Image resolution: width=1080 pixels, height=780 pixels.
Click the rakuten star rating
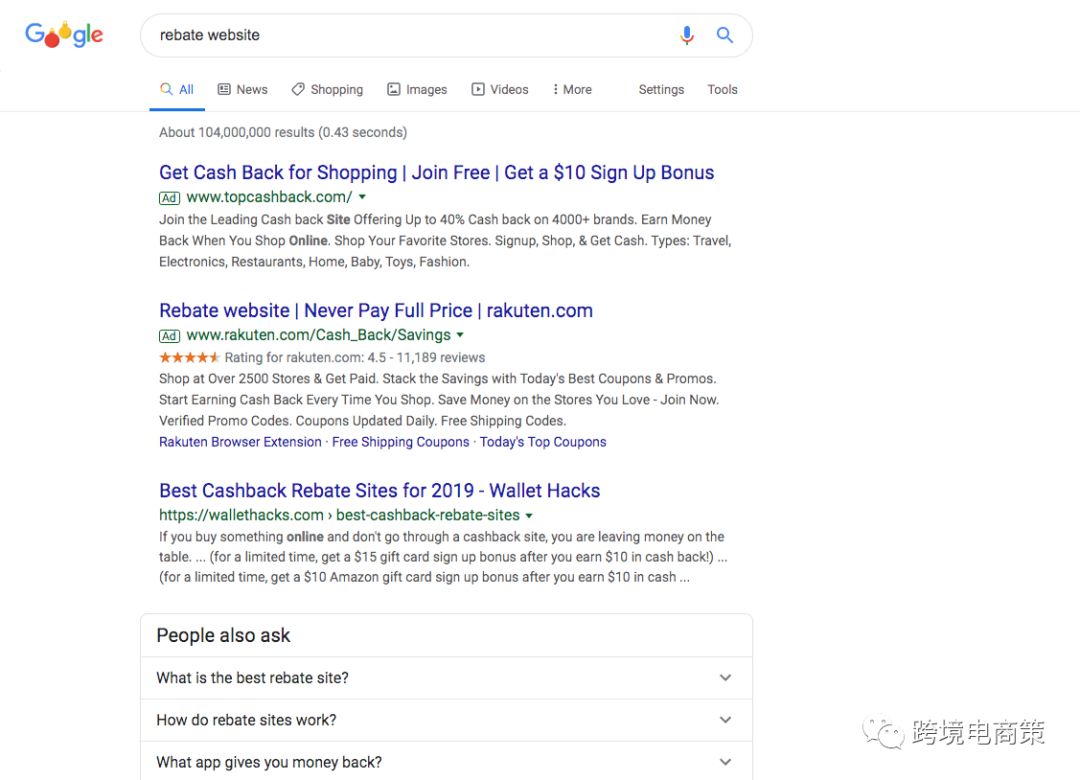tap(189, 357)
